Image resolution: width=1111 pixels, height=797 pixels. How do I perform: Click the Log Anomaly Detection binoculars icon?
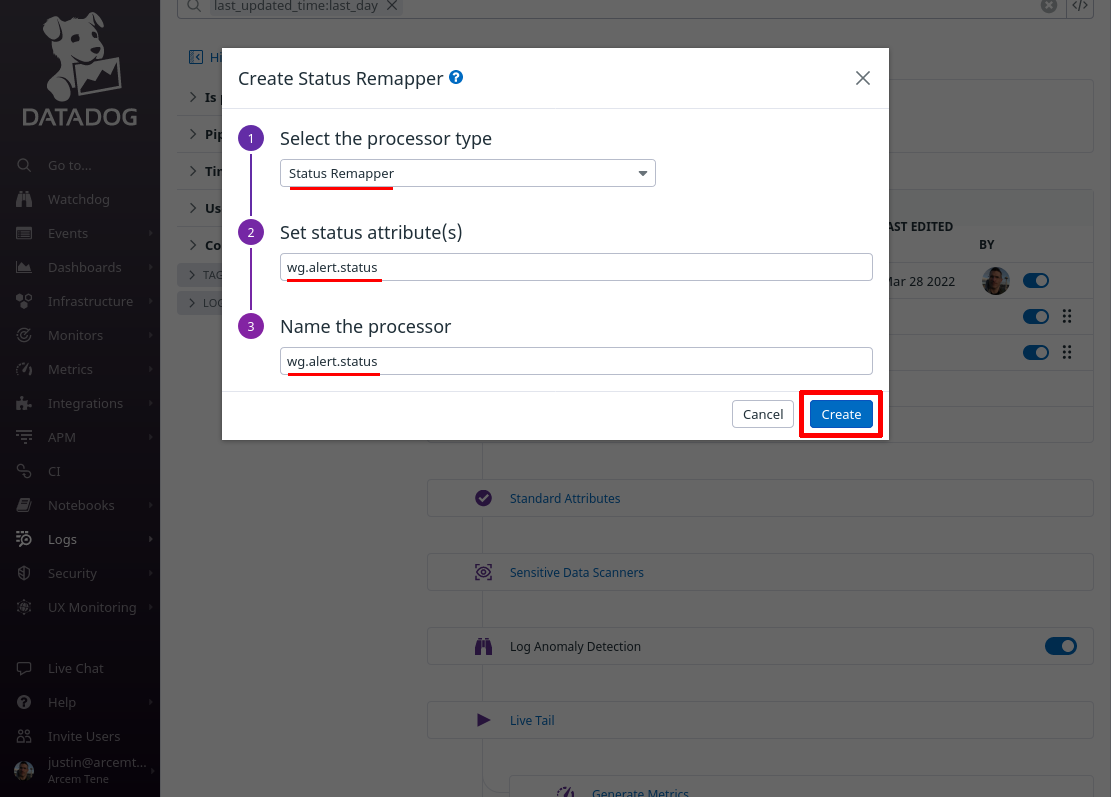[483, 646]
